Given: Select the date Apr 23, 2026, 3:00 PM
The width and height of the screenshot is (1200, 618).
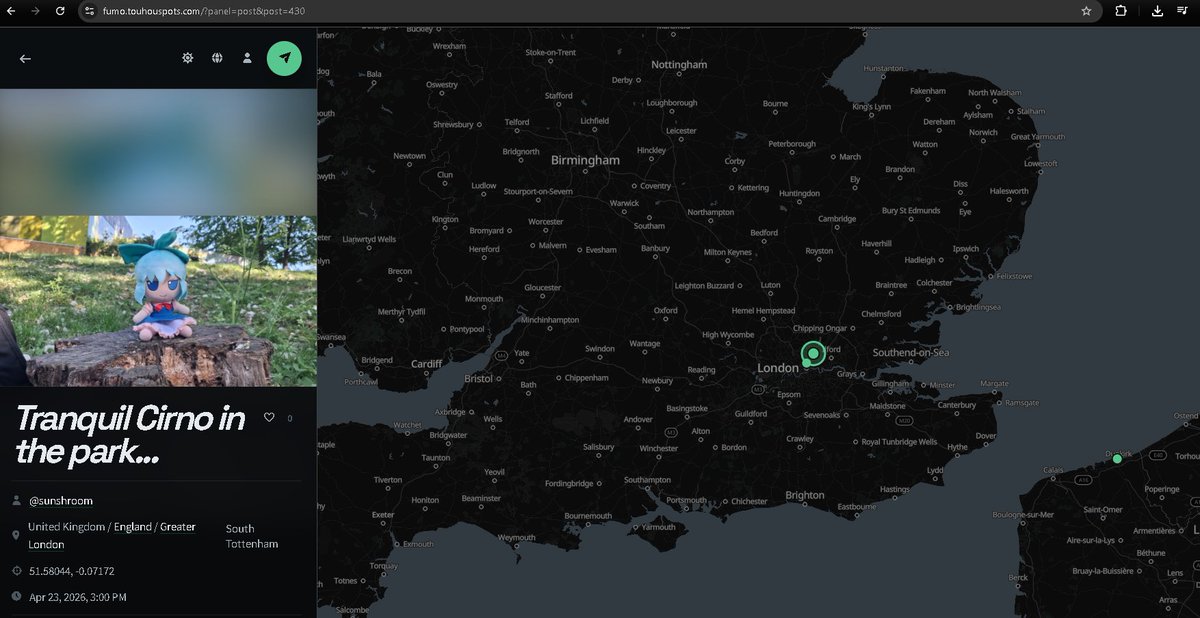Looking at the screenshot, I should (x=78, y=597).
